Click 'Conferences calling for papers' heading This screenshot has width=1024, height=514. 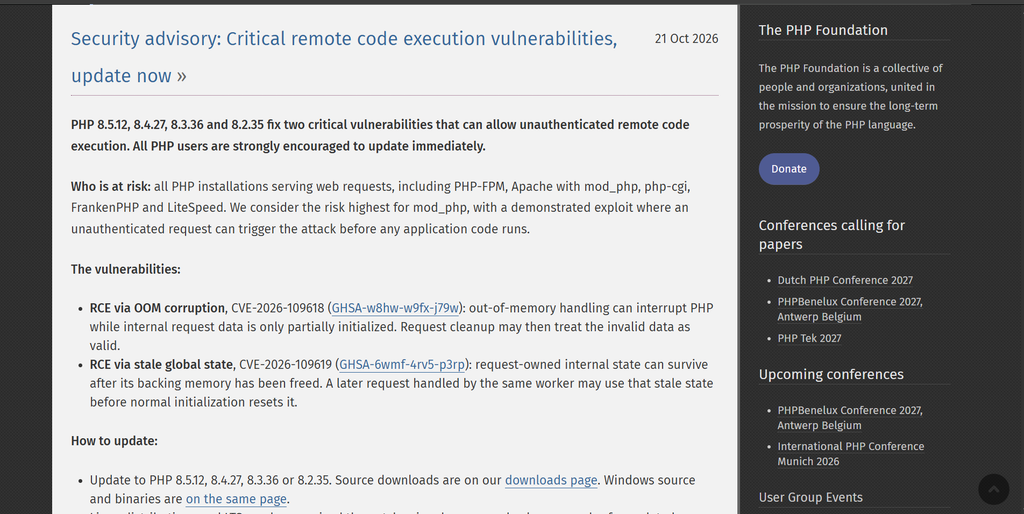point(831,234)
